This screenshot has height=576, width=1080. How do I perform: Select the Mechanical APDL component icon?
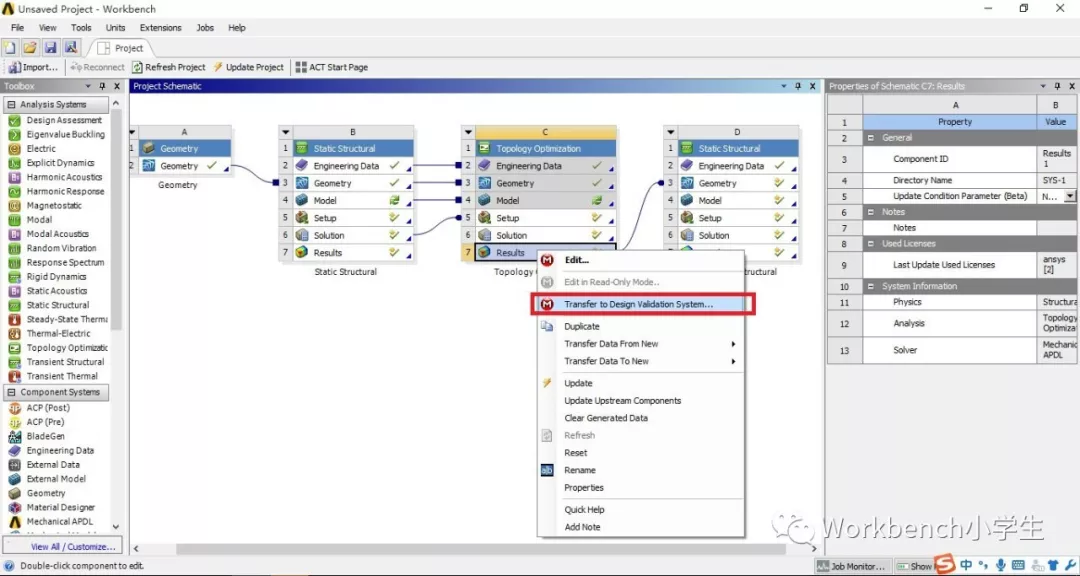[14, 522]
